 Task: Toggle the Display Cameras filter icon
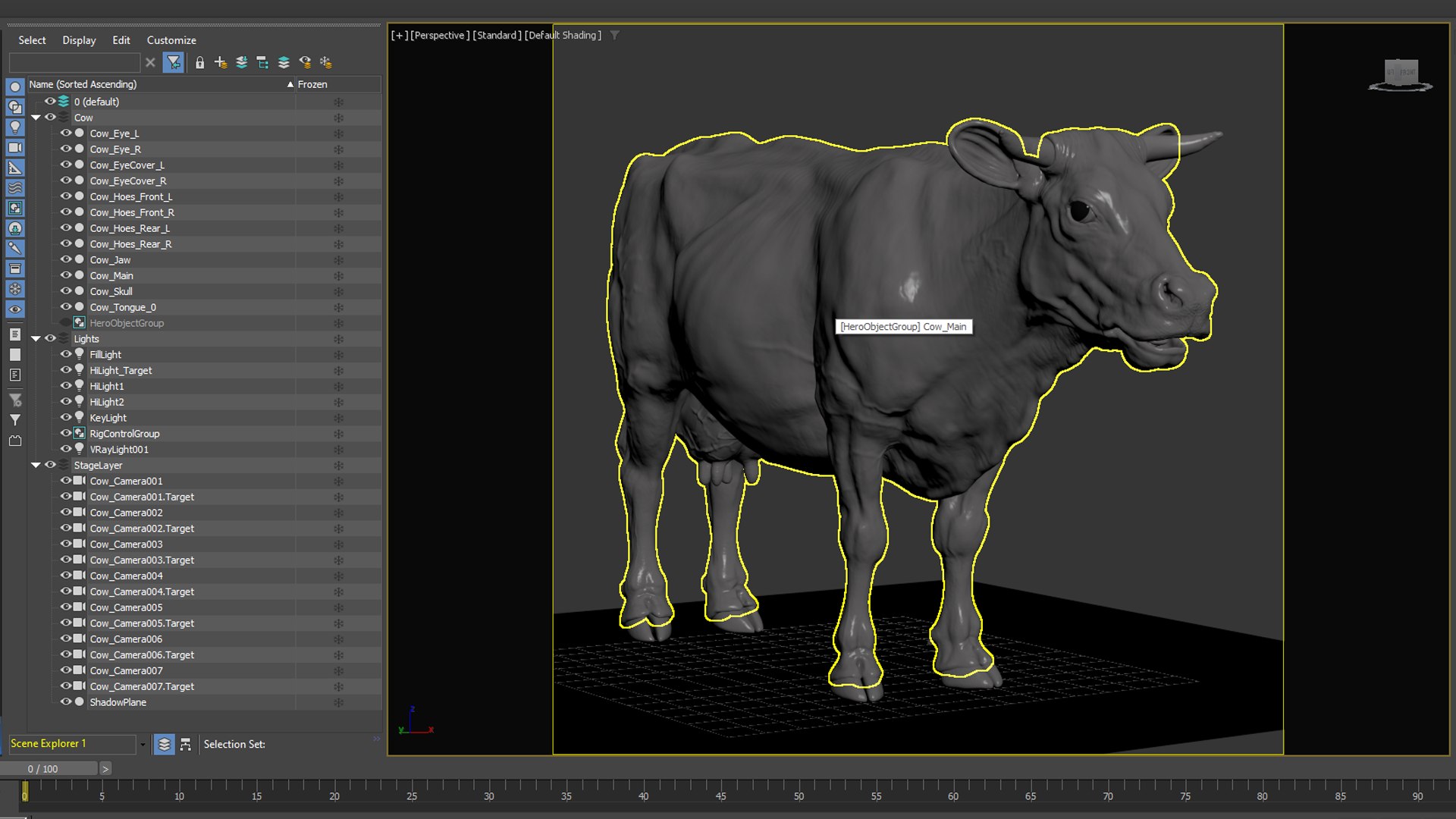(14, 147)
